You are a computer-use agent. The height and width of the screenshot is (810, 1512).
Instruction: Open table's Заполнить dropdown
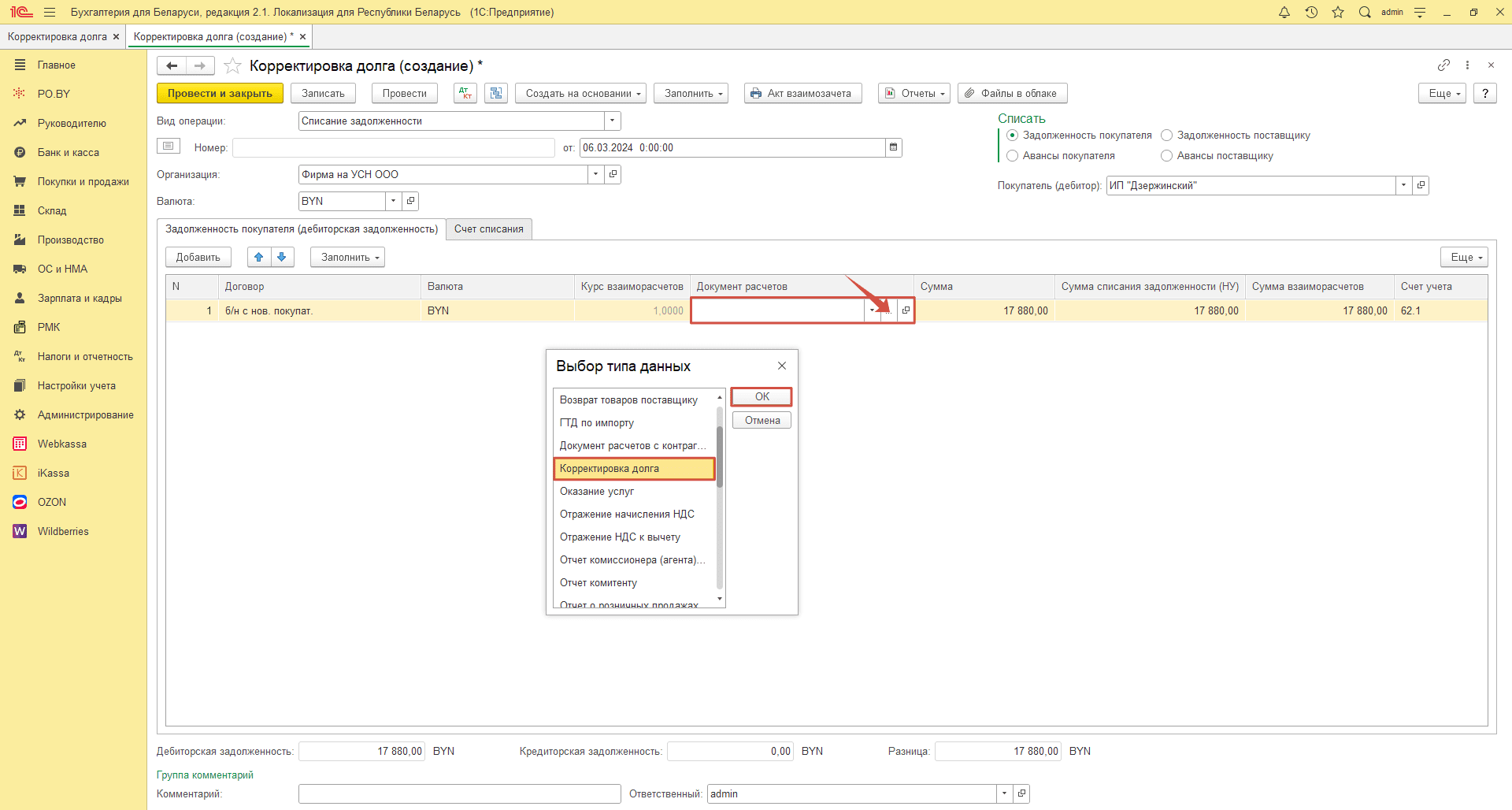pos(347,257)
